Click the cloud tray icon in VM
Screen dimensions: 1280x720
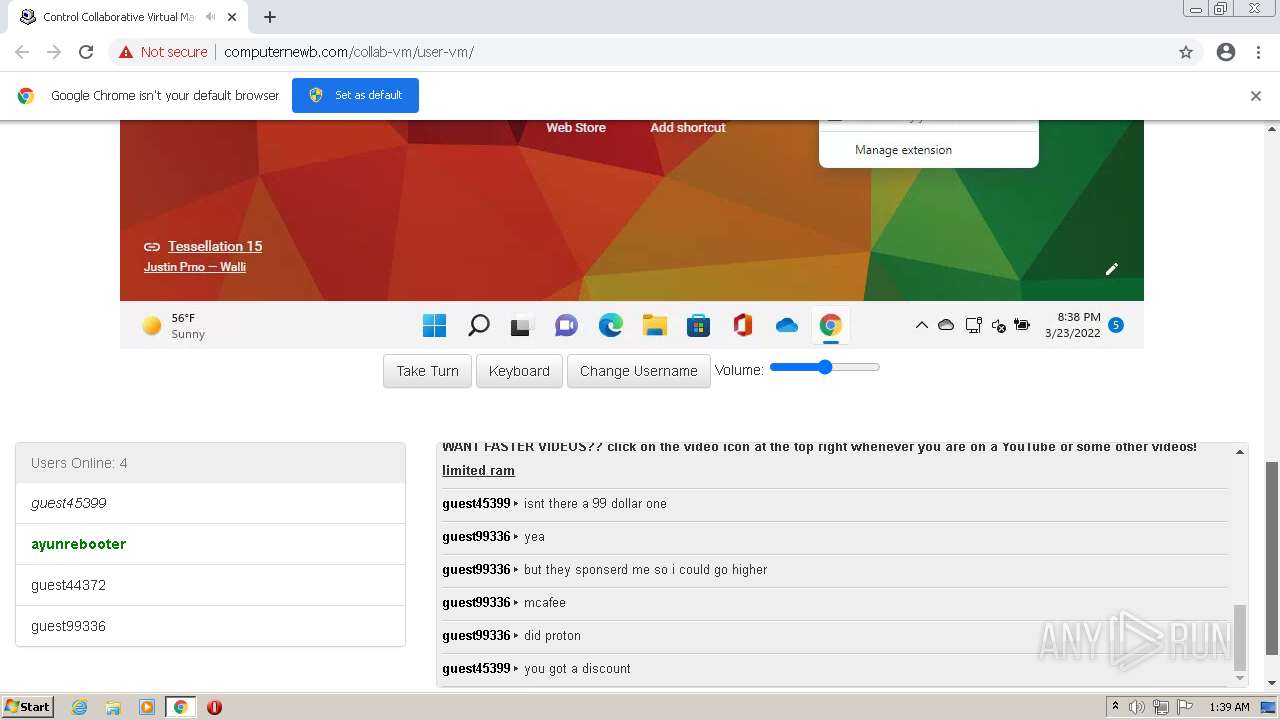coord(945,325)
